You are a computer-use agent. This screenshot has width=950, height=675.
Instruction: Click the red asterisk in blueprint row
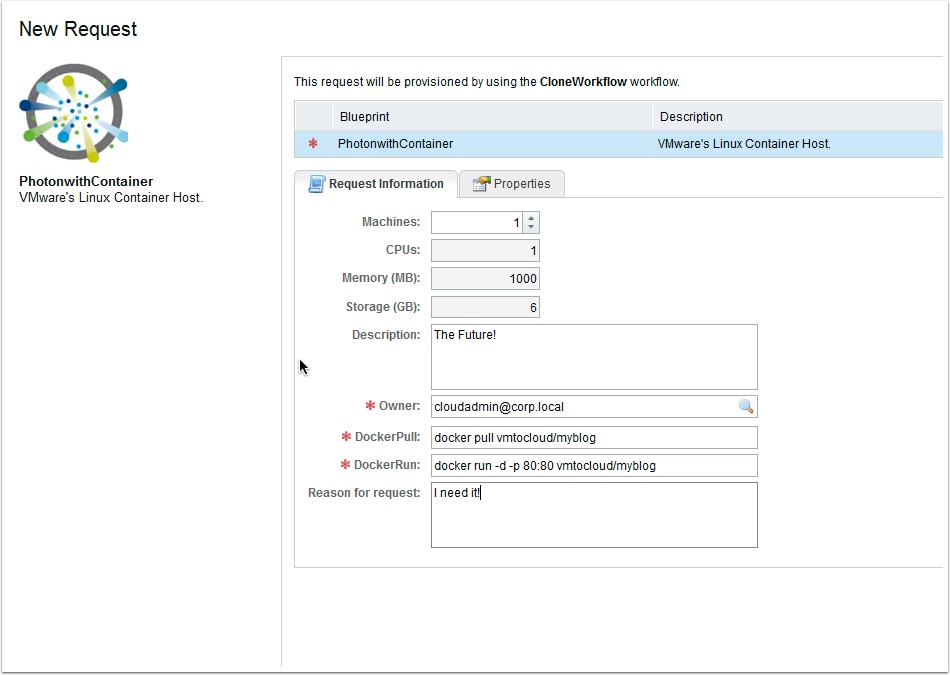click(313, 144)
